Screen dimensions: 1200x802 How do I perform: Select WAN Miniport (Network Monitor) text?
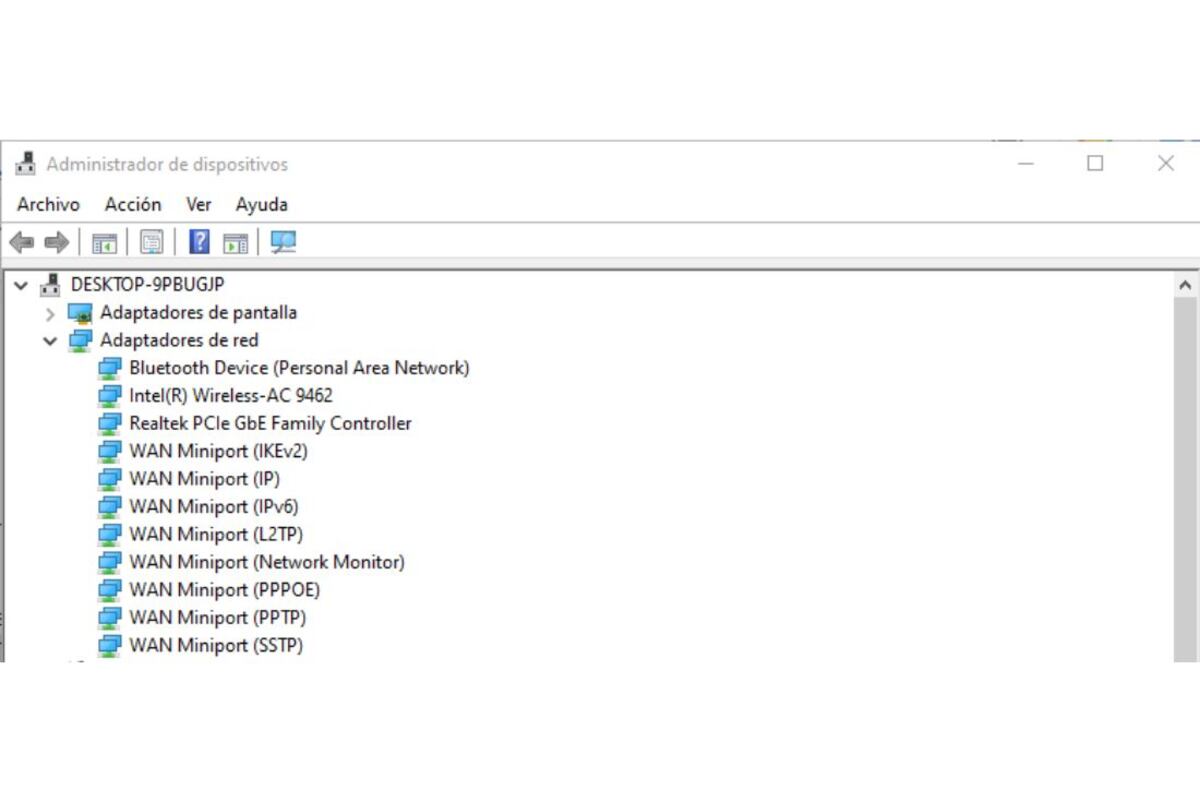pos(267,562)
